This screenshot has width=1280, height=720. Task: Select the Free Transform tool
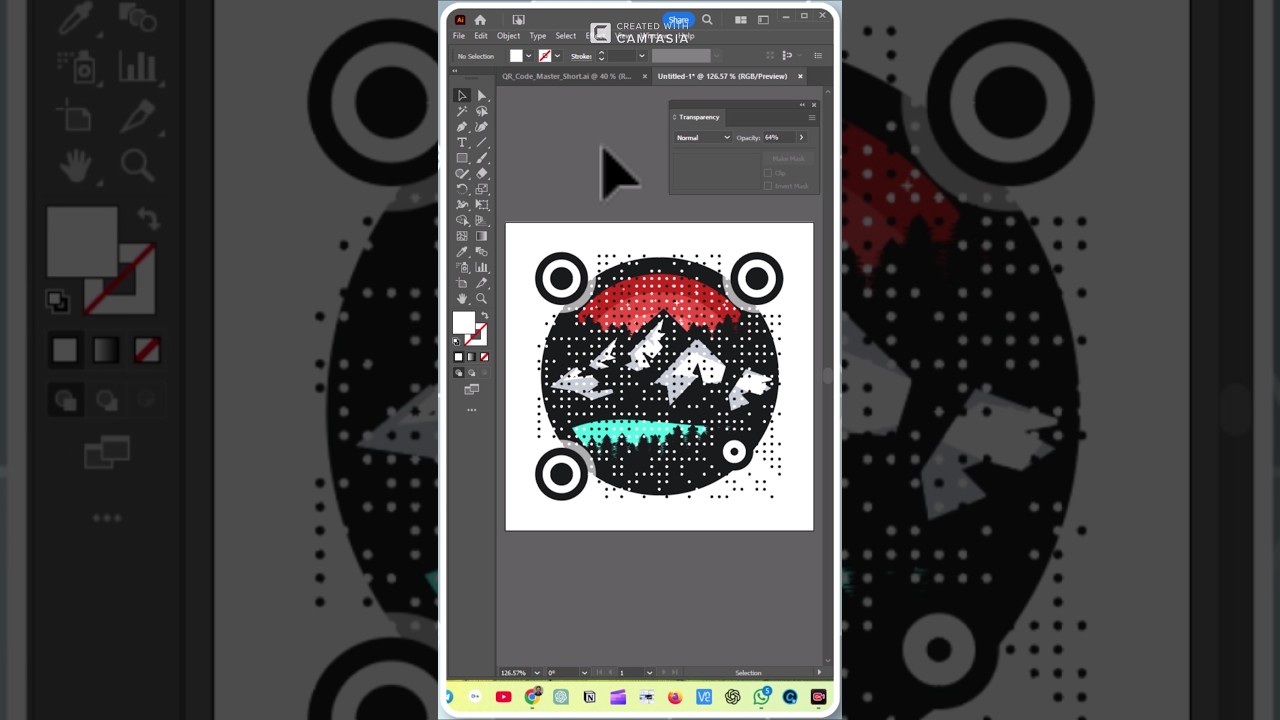tap(481, 204)
